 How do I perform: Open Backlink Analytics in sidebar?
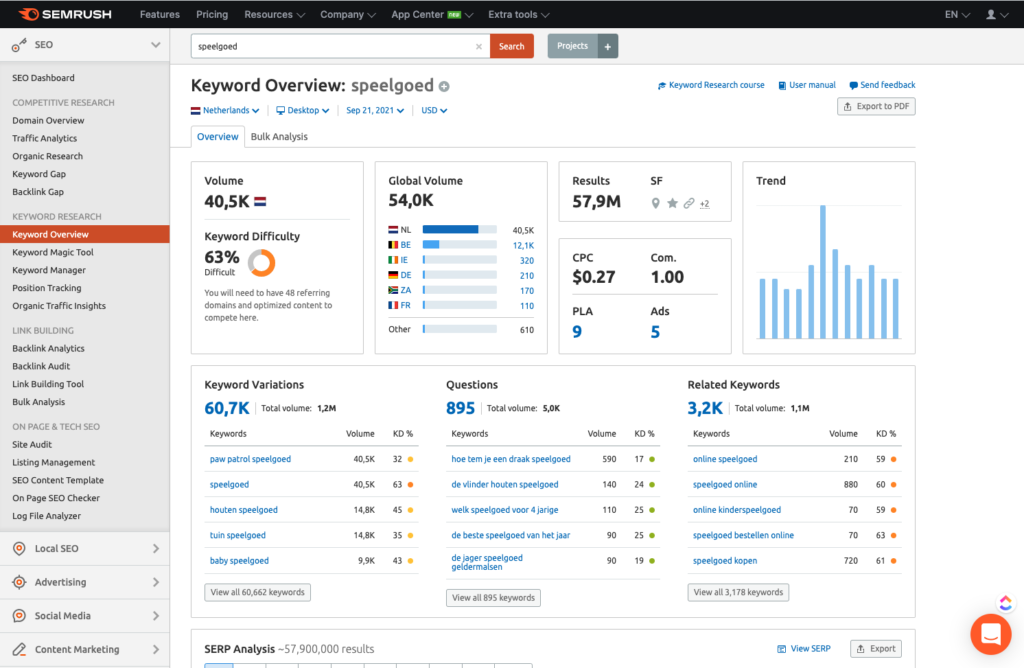(x=48, y=348)
